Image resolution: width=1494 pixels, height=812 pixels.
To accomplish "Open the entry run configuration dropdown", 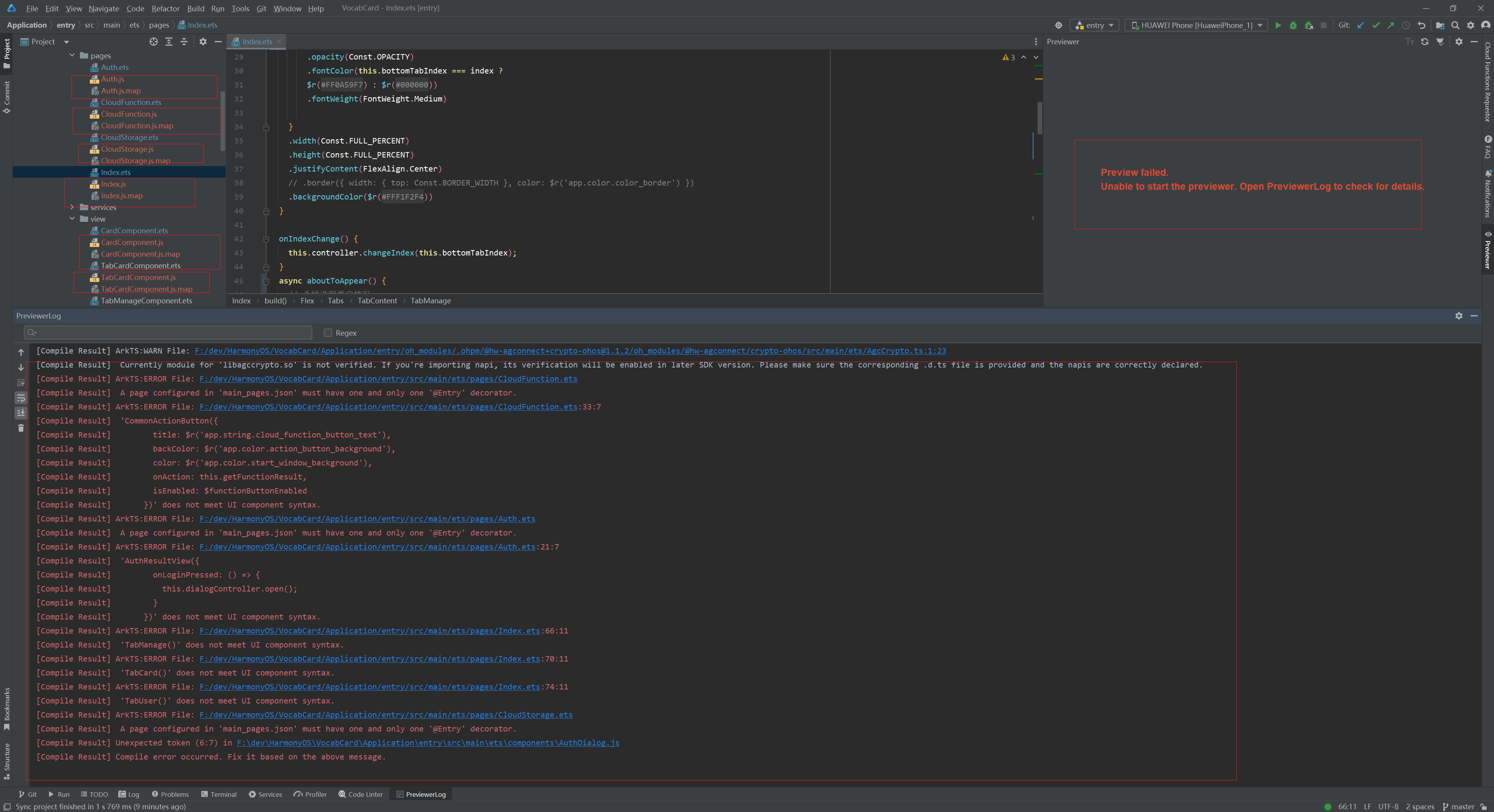I will tap(1094, 25).
